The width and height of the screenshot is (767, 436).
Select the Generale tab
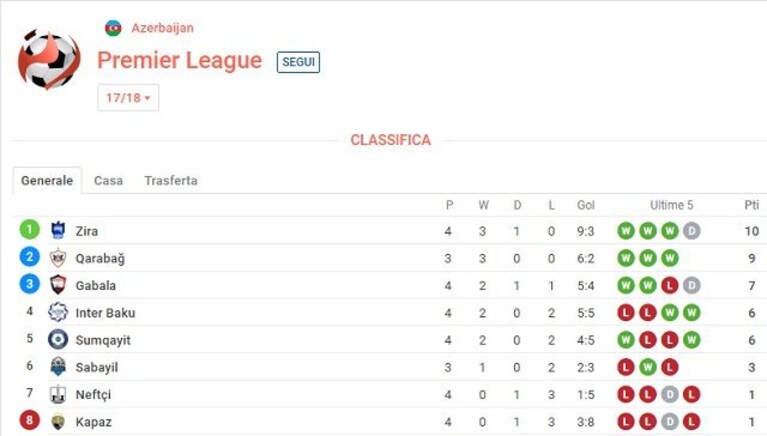point(47,181)
